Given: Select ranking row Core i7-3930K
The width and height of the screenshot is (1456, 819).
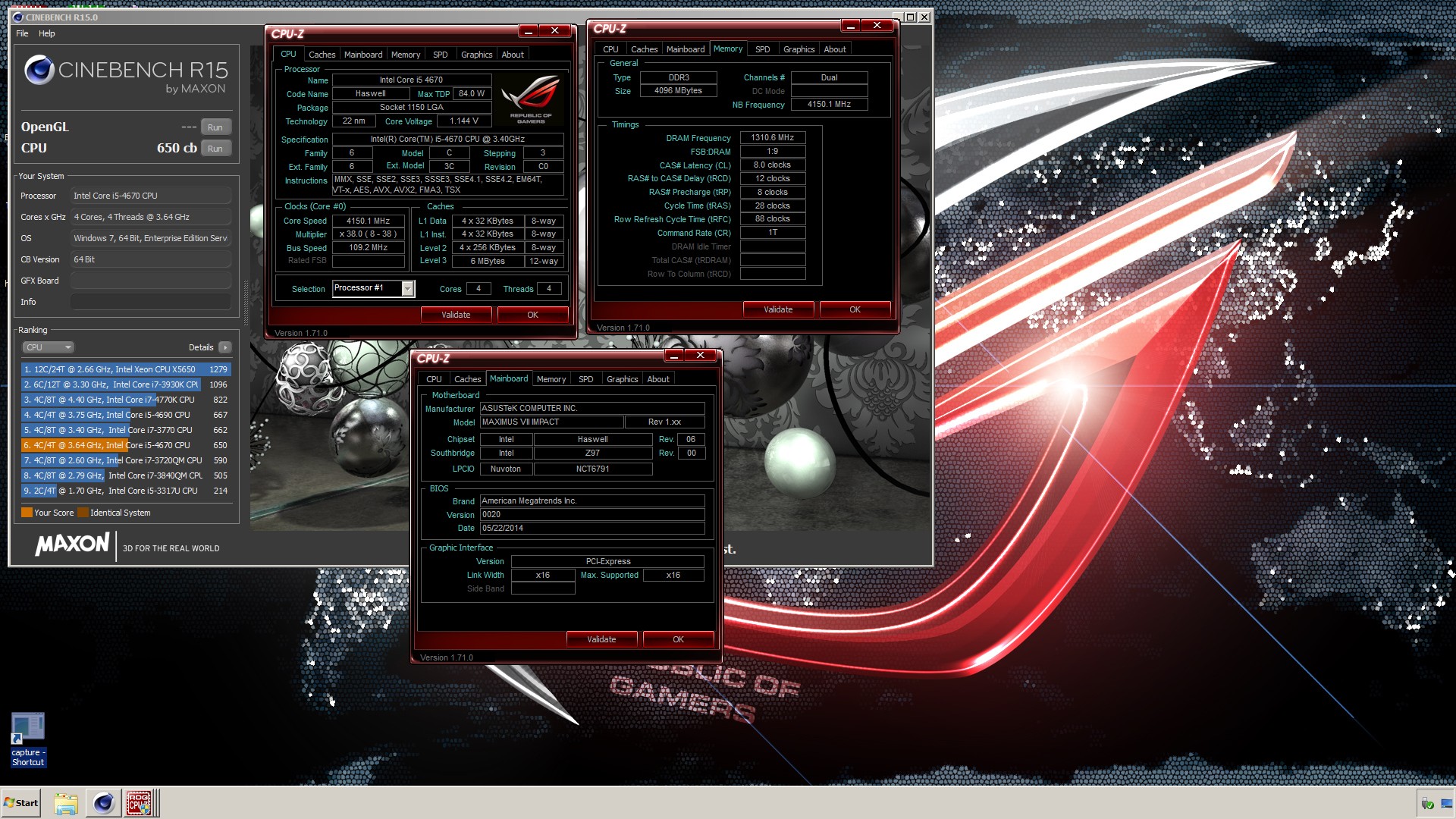Looking at the screenshot, I should [126, 384].
